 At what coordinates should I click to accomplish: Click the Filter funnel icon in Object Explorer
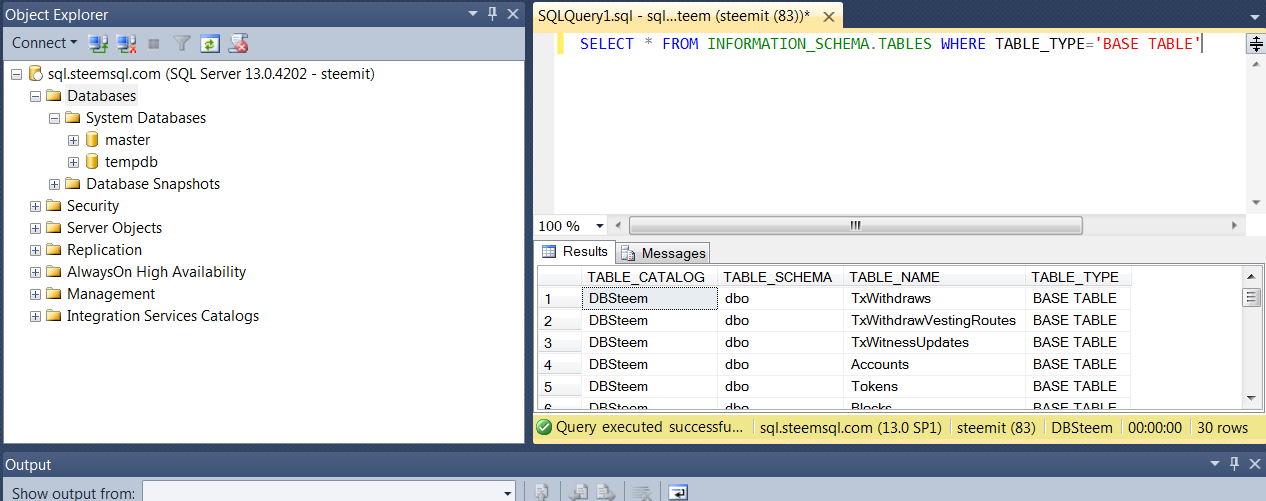pos(182,43)
